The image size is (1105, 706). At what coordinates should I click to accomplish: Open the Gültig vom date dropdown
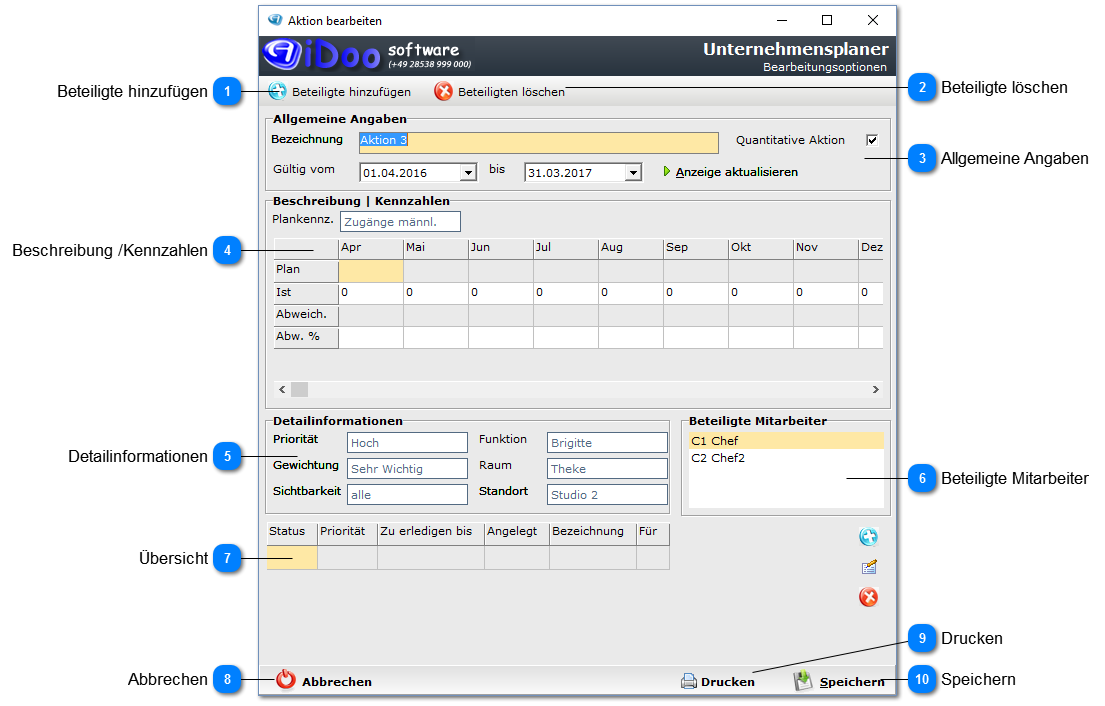(468, 173)
